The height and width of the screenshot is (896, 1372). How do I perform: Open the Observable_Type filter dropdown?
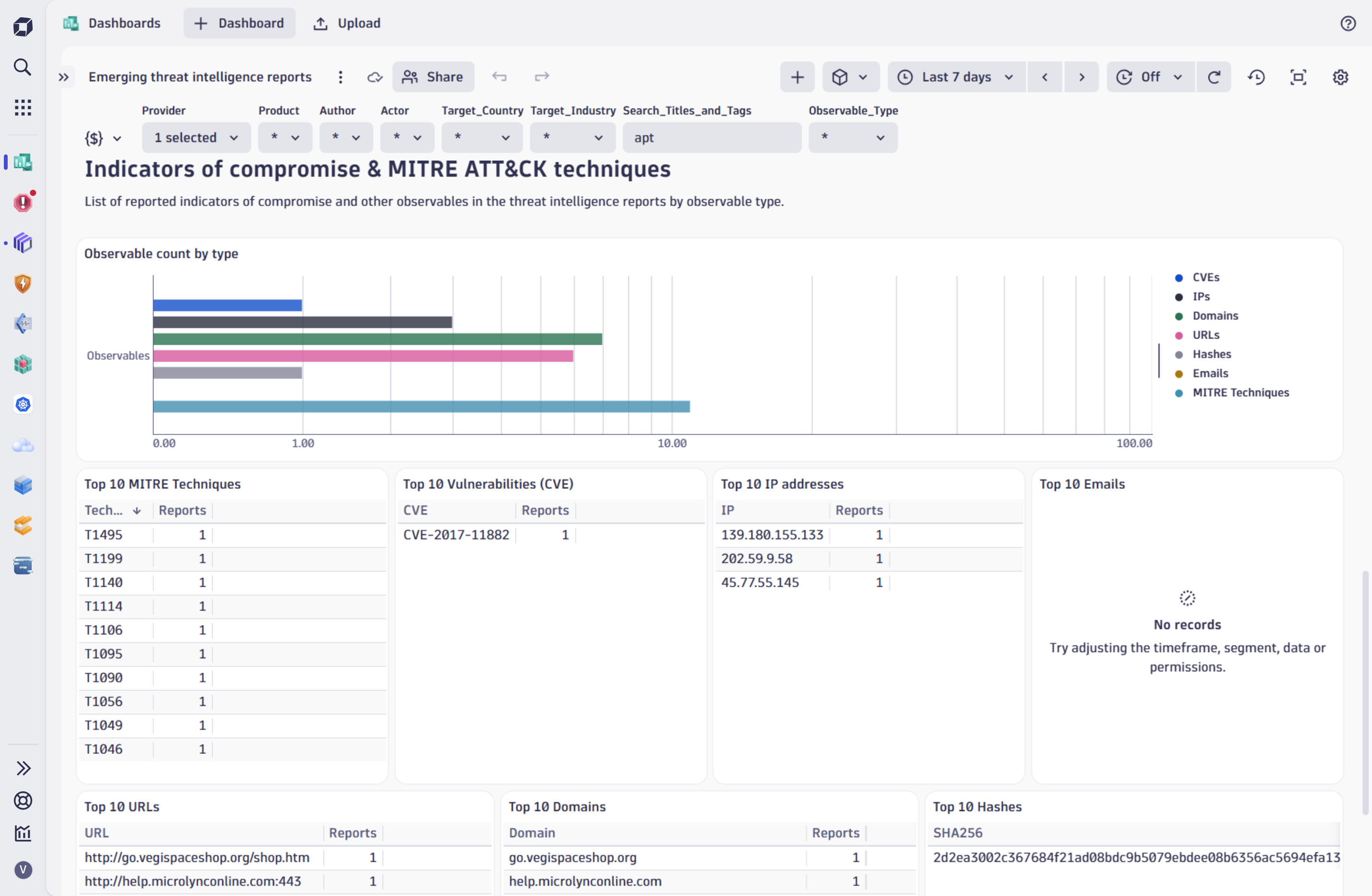853,137
